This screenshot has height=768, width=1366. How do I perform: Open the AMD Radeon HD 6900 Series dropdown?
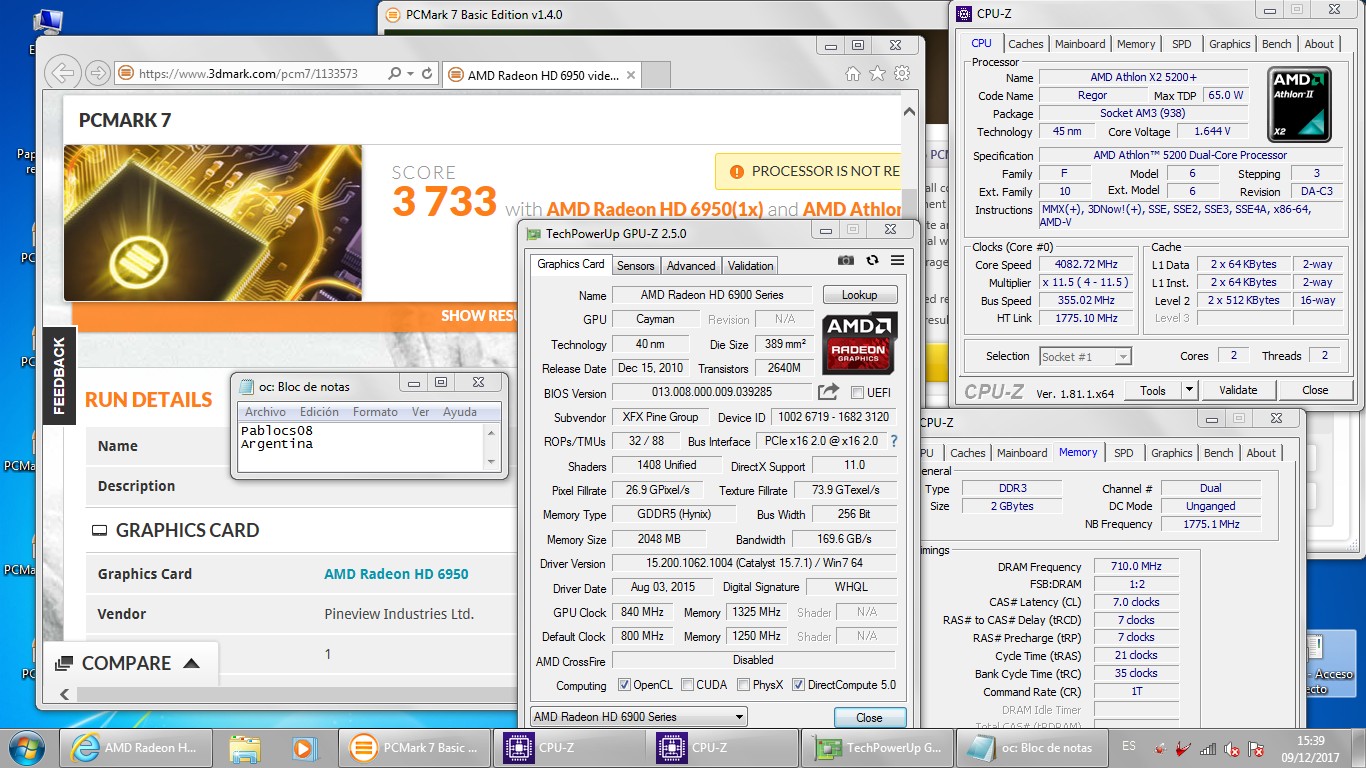638,717
